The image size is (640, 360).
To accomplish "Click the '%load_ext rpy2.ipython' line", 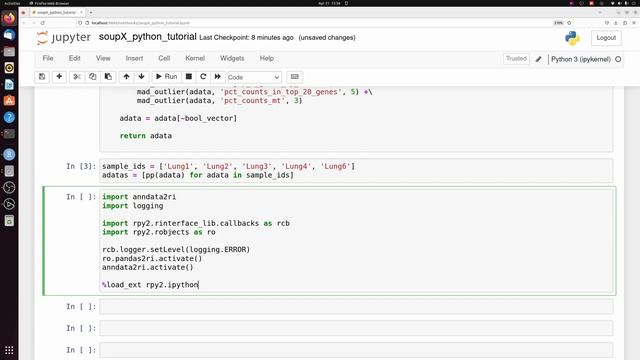I will 150,284.
